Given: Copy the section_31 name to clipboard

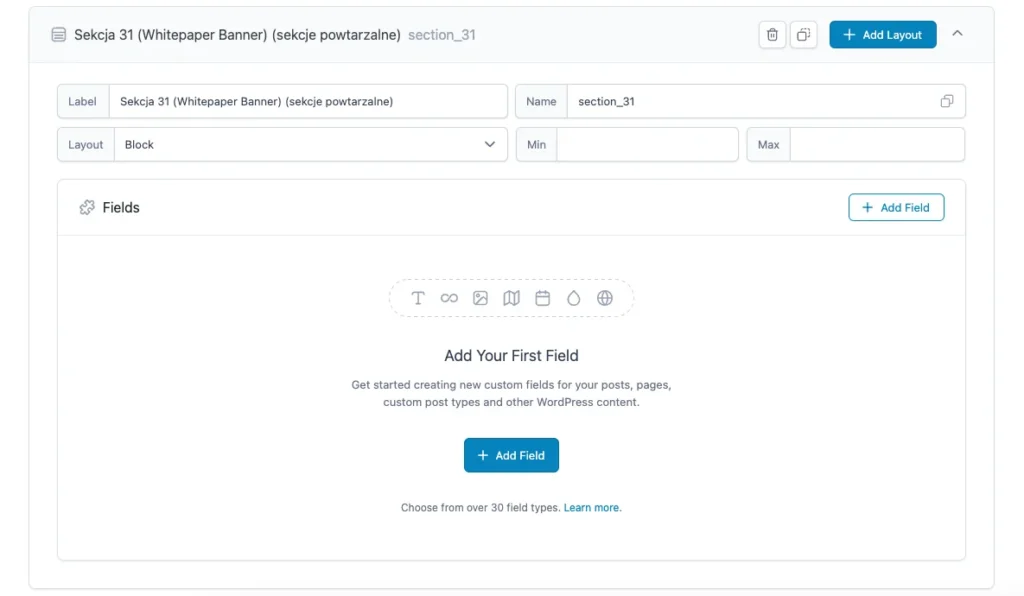Looking at the screenshot, I should click(x=946, y=101).
